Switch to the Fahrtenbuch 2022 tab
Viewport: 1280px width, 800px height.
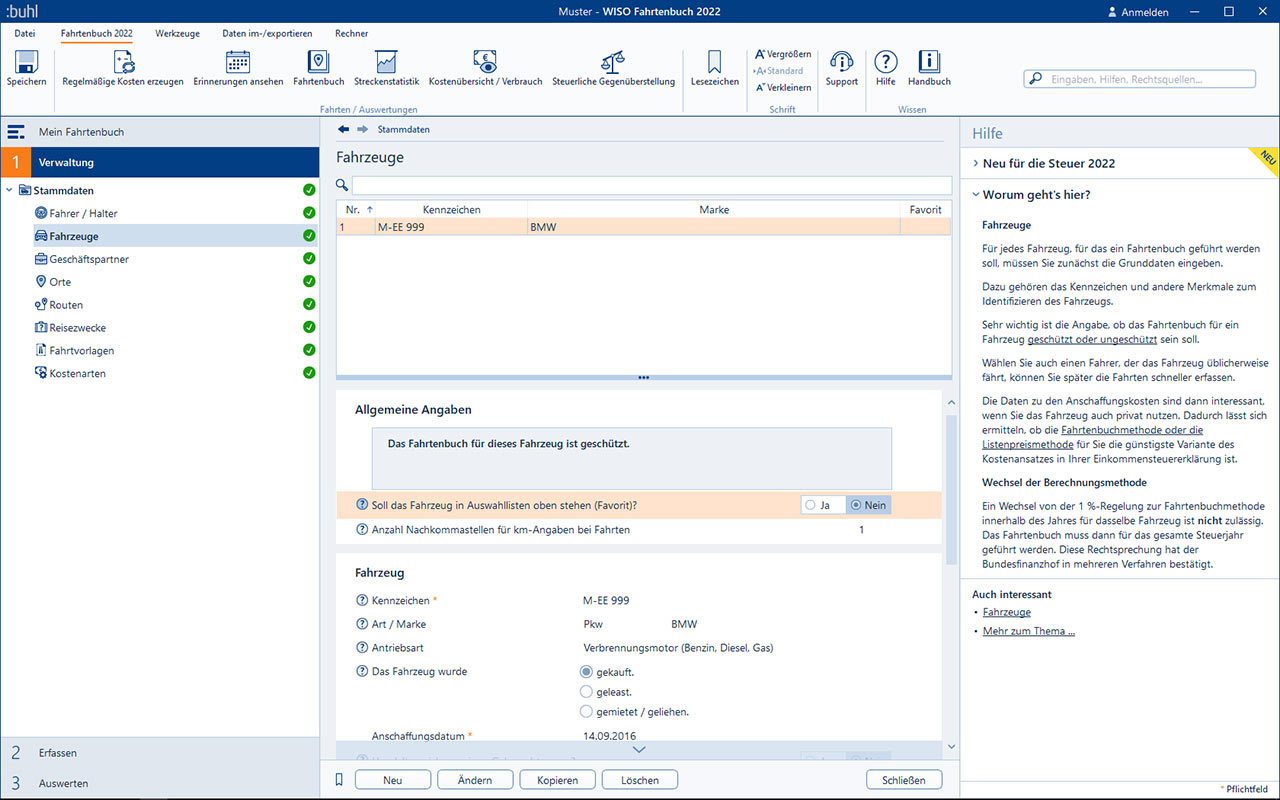click(x=96, y=33)
